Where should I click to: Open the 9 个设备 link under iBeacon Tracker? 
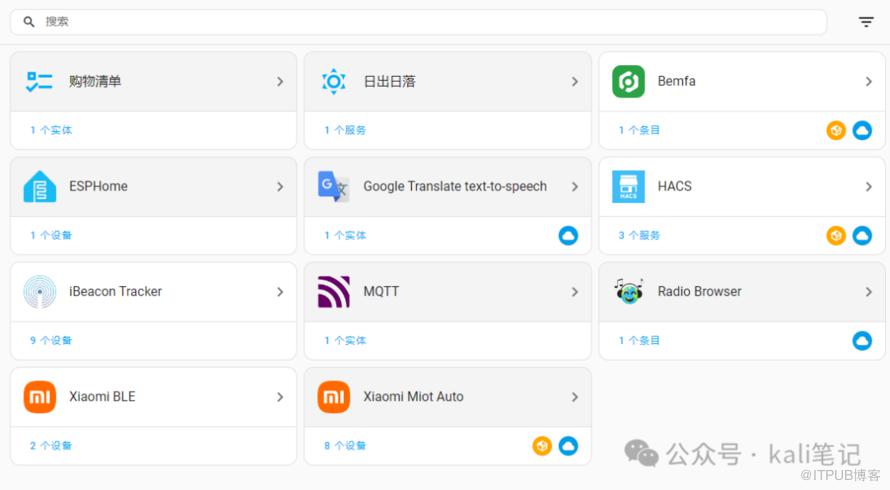51,340
